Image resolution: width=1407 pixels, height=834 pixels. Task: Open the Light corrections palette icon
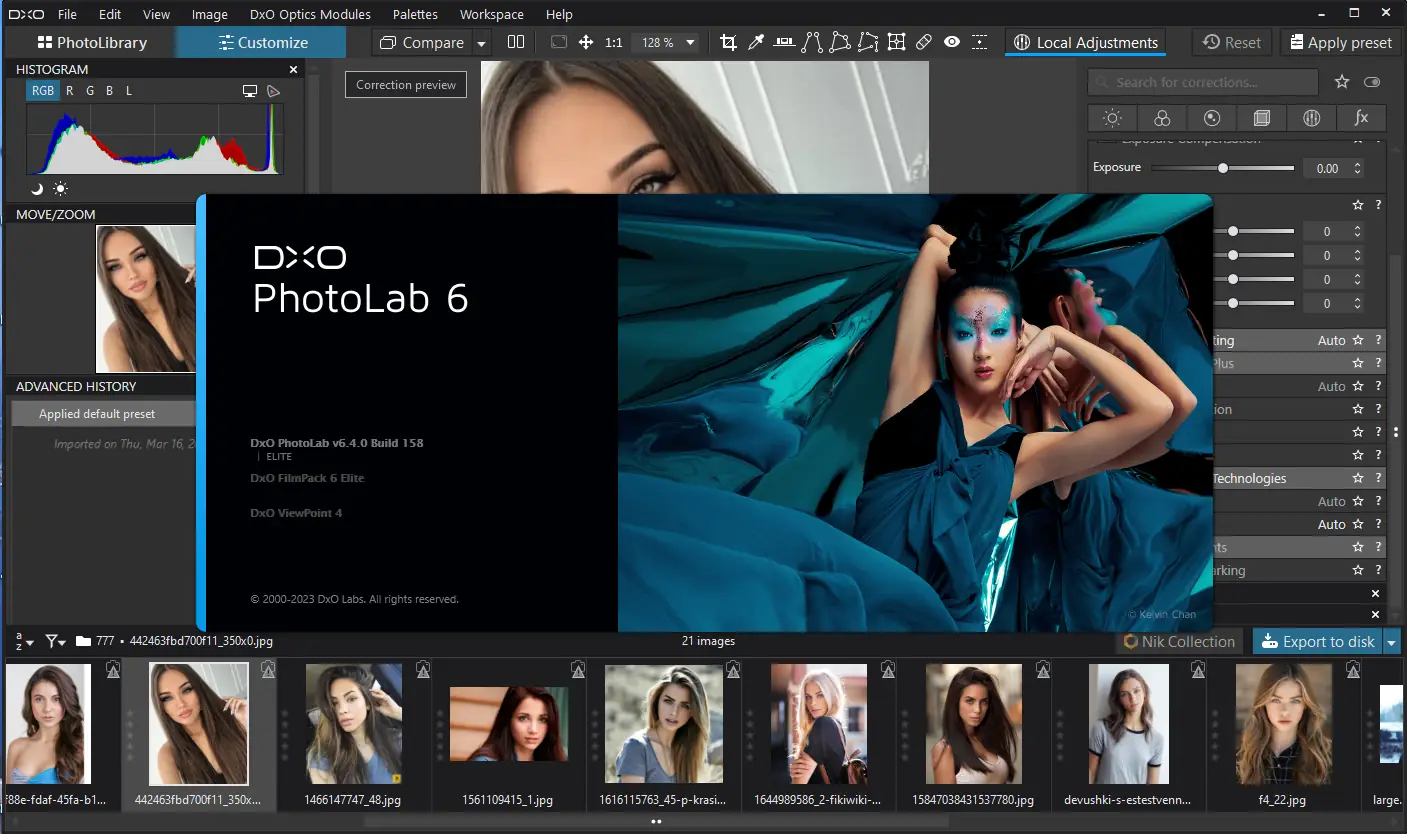point(1112,118)
